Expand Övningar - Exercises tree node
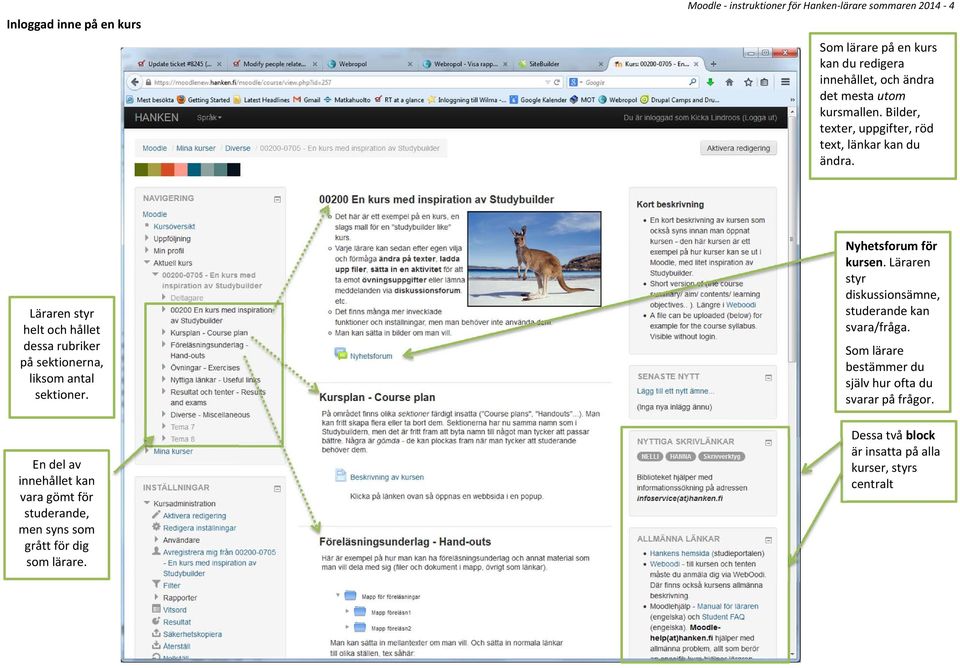 163,367
